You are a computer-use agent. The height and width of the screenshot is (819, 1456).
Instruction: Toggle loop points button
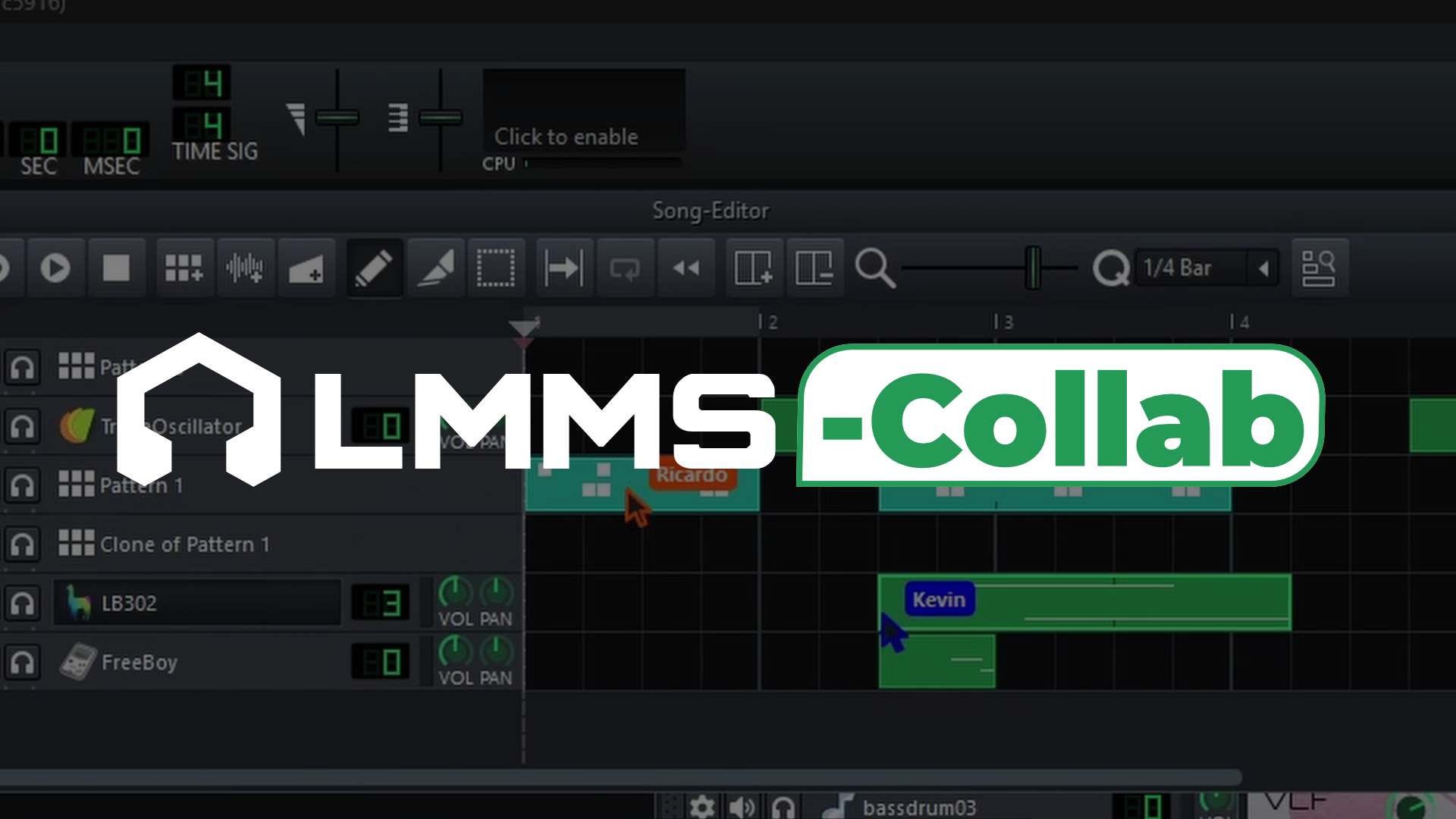(625, 268)
